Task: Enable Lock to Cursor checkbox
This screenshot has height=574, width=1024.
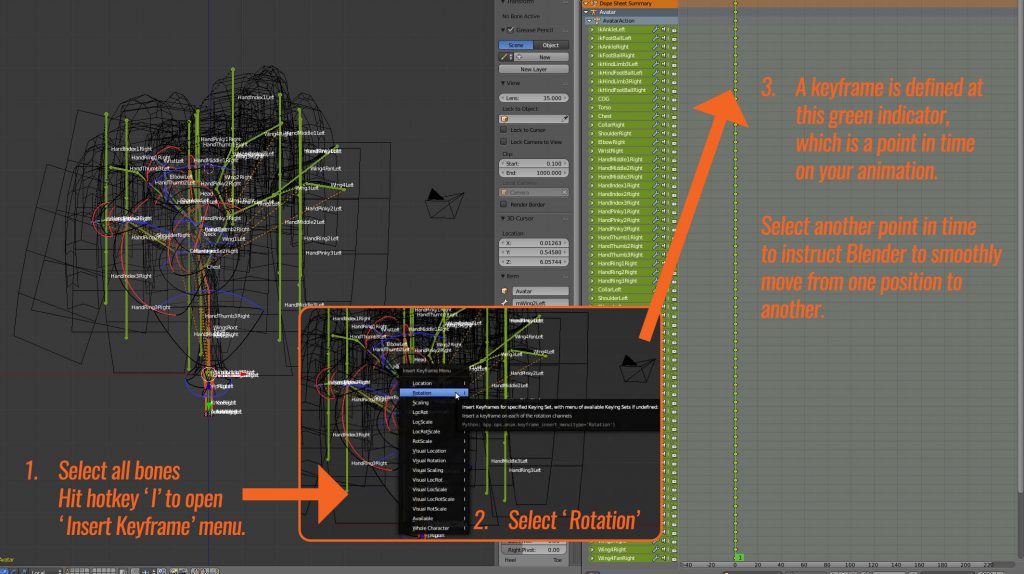Action: [x=504, y=130]
